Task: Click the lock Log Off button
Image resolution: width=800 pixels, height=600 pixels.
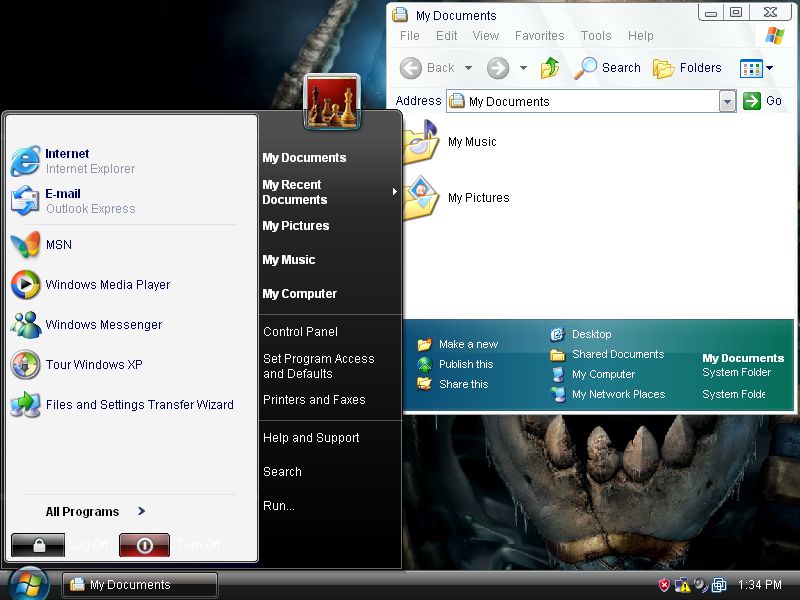Action: tap(38, 545)
